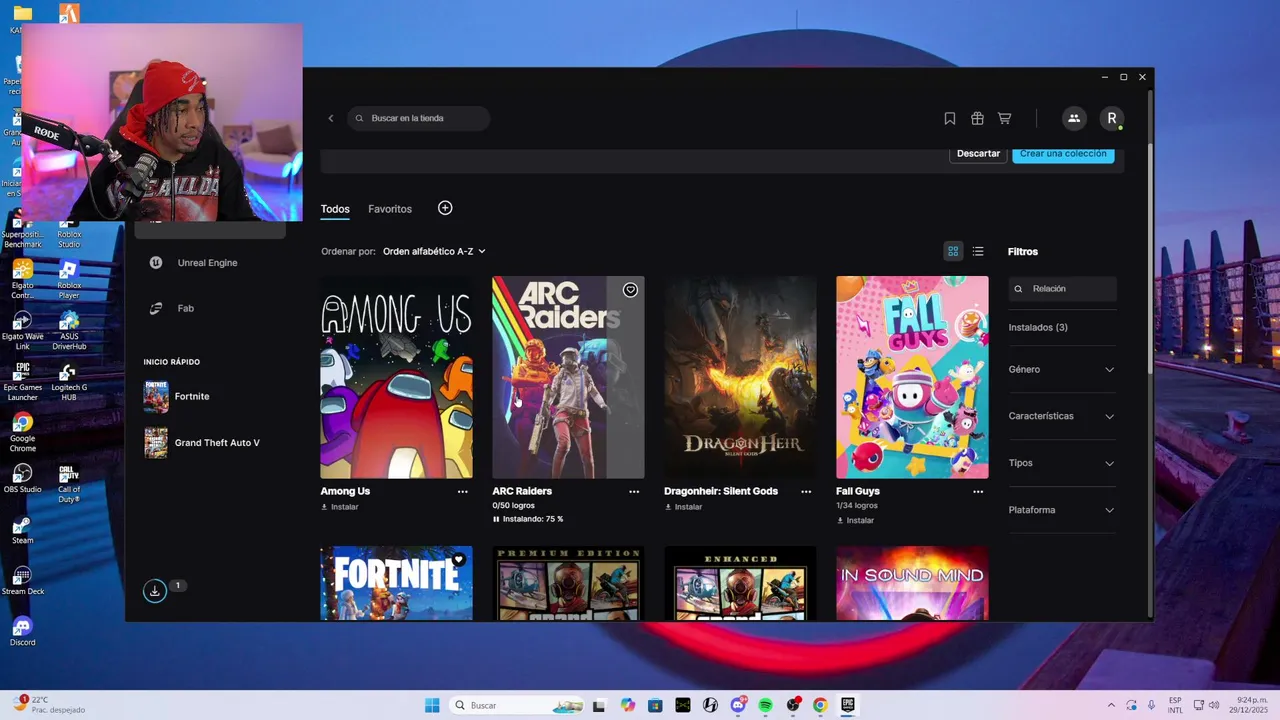
Task: Open Roblox Player desktop shortcut
Action: point(68,279)
